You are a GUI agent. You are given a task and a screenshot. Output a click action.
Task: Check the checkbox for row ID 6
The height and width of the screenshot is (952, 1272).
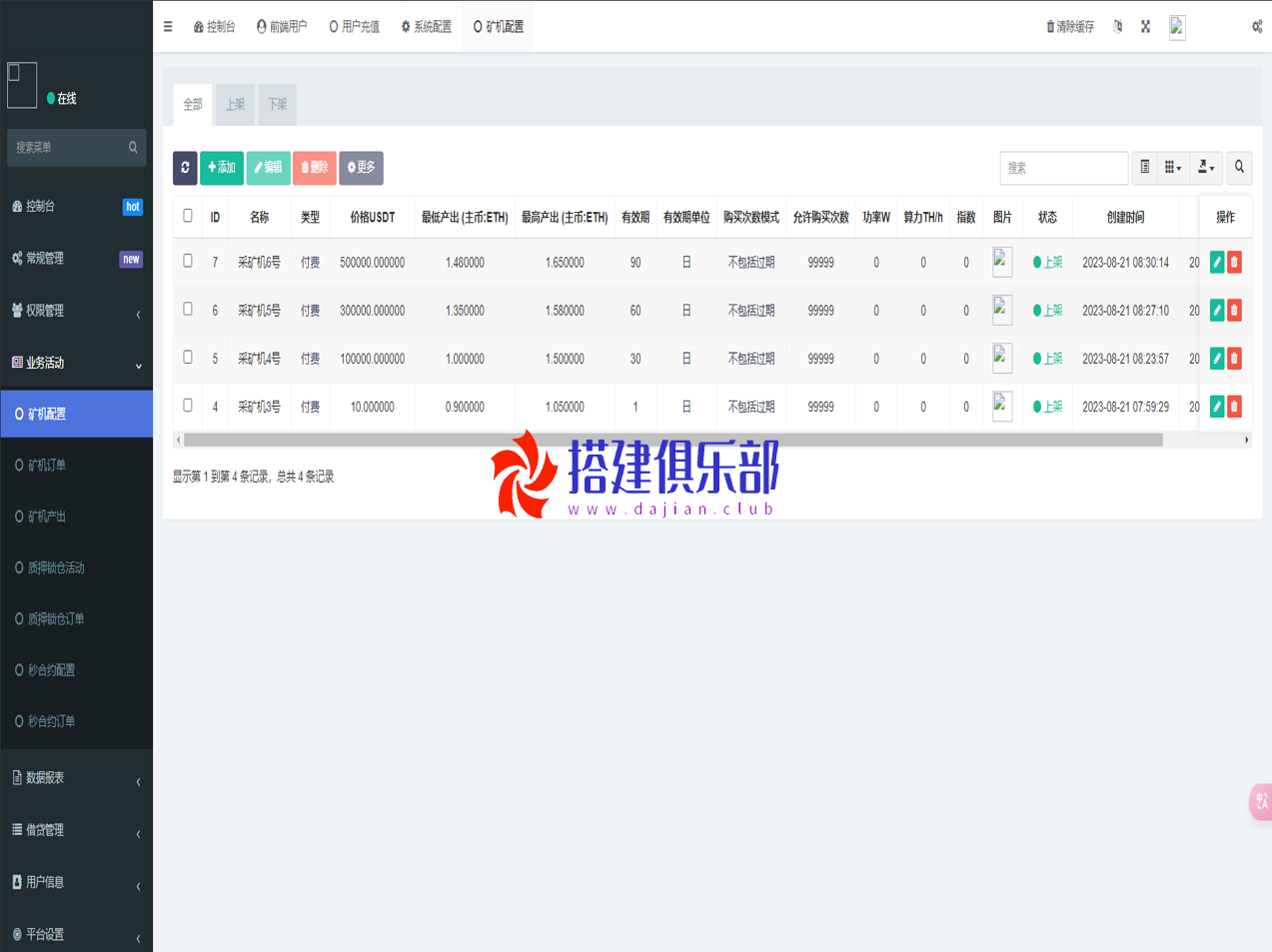click(188, 309)
